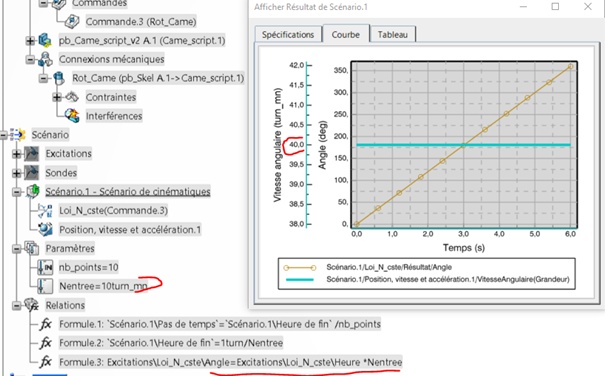Screen dimensions: 605x376
Task: Collapse the Scénario.1 node
Action: (17, 192)
